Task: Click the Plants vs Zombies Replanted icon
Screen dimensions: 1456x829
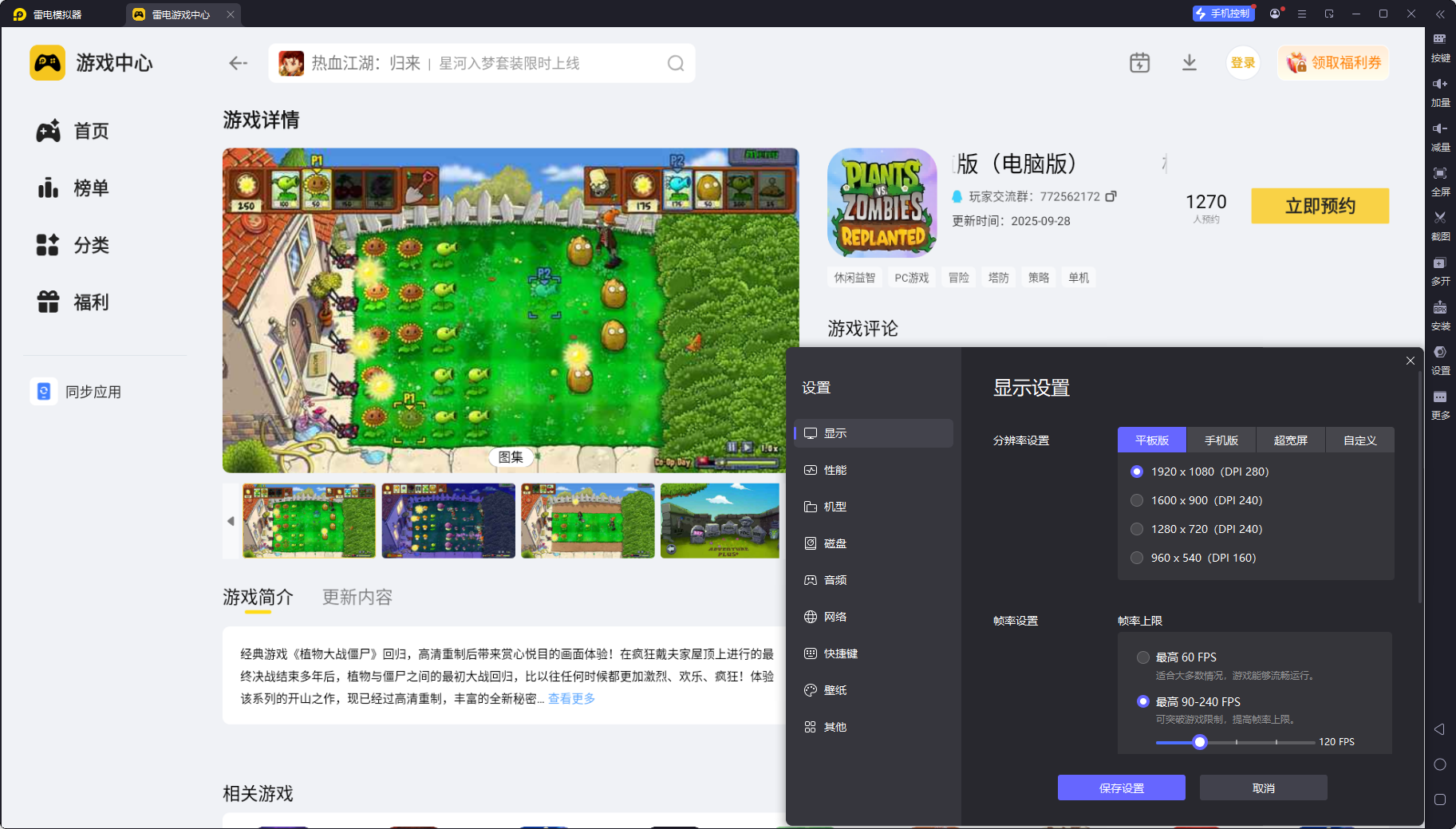Action: (882, 203)
